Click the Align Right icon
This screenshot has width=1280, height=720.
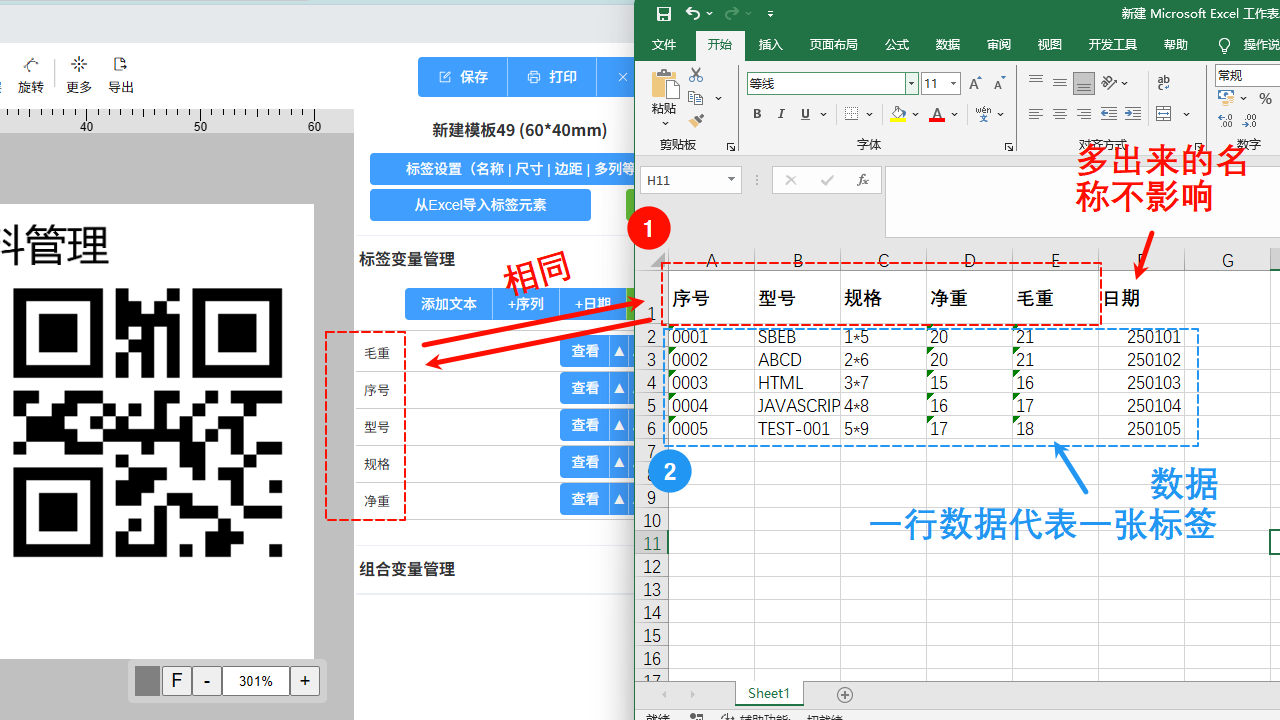[1084, 114]
